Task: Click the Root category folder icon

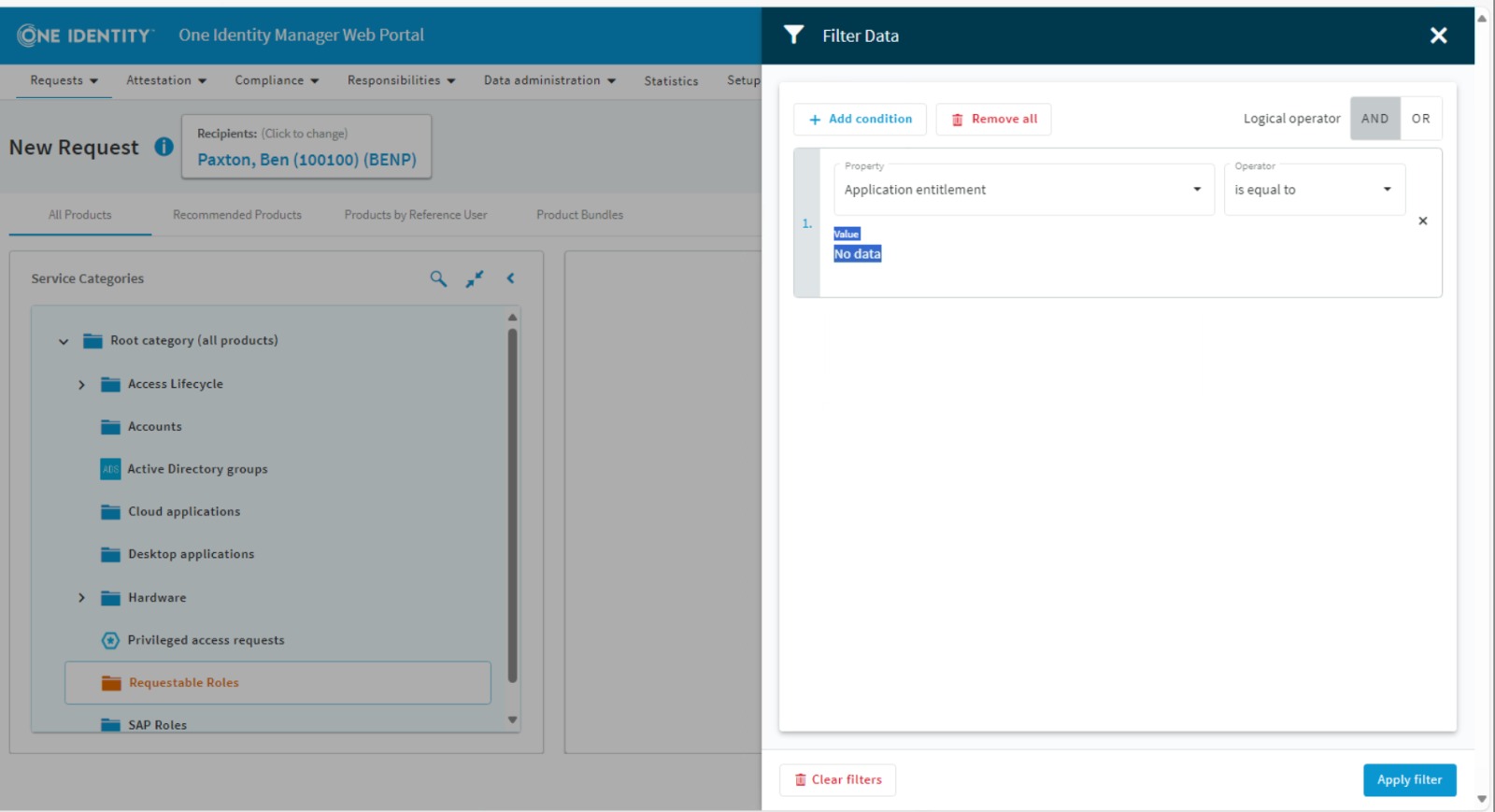Action: [x=93, y=341]
